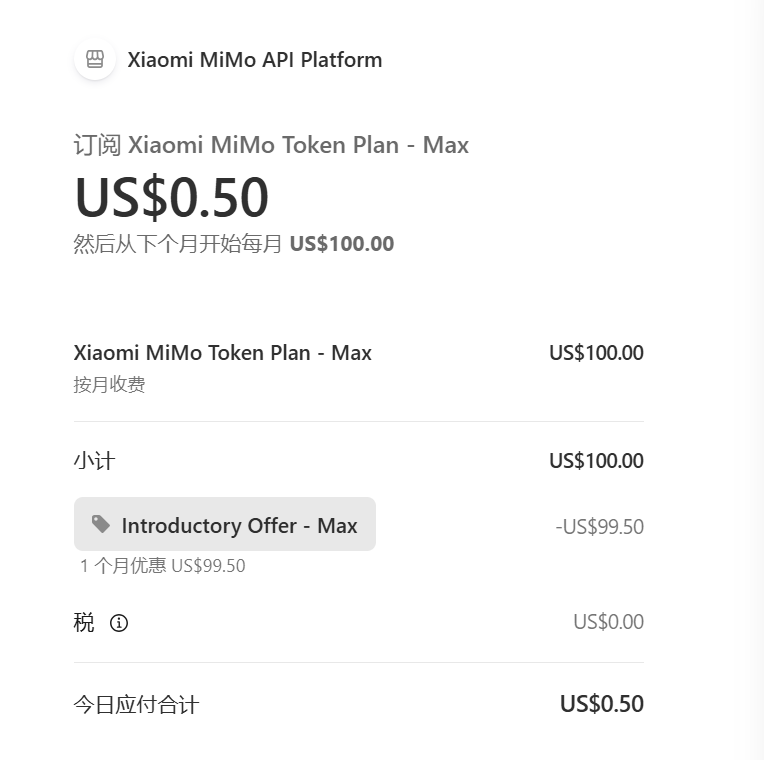Click the 订阅 Xiaomi MiMo Token Plan heading
Viewport: 781px width, 760px height.
click(271, 145)
